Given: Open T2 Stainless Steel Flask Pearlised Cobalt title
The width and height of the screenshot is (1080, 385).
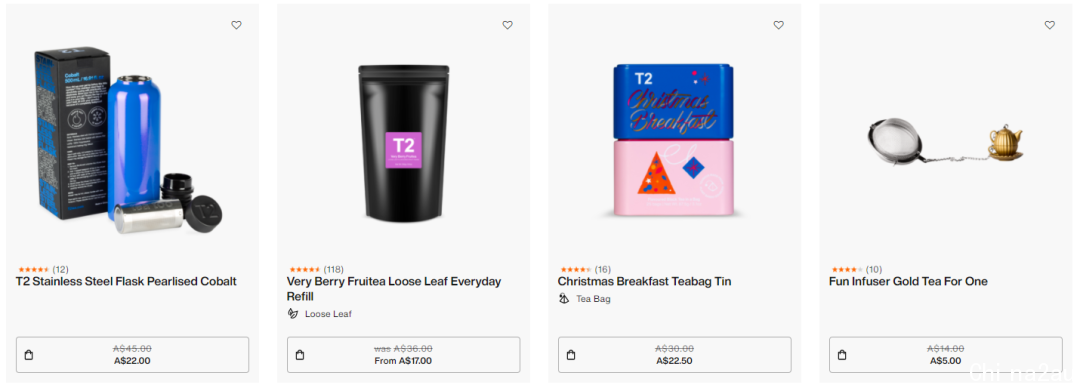Looking at the screenshot, I should pyautogui.click(x=126, y=282).
